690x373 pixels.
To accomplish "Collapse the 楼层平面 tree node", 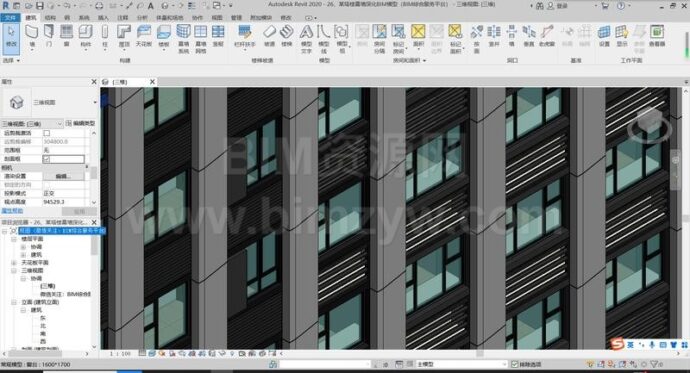I will pos(14,239).
